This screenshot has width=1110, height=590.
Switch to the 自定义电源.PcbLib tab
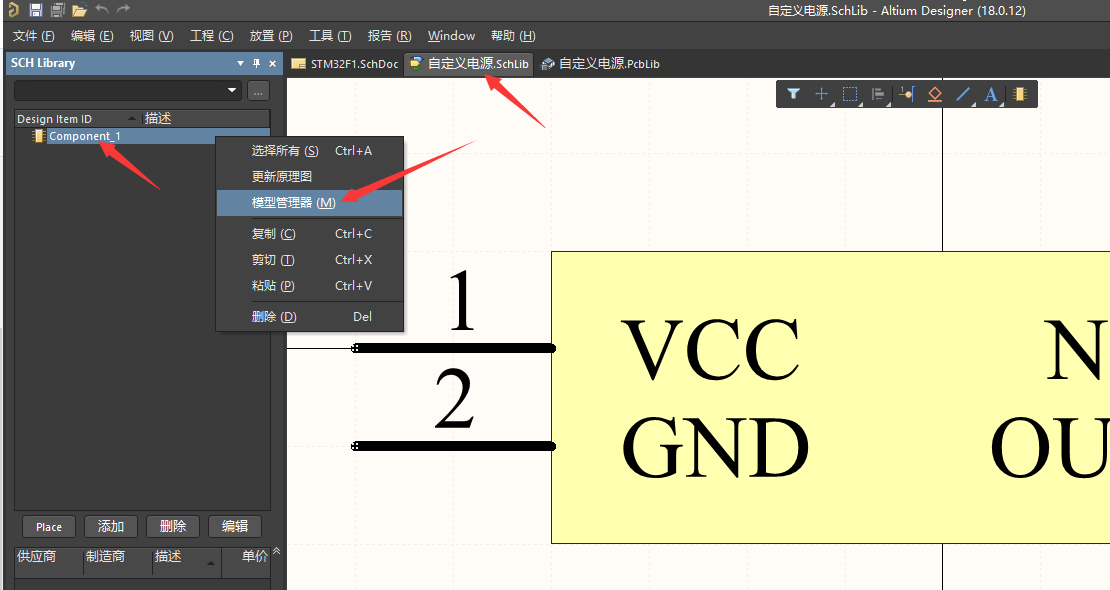tap(600, 64)
